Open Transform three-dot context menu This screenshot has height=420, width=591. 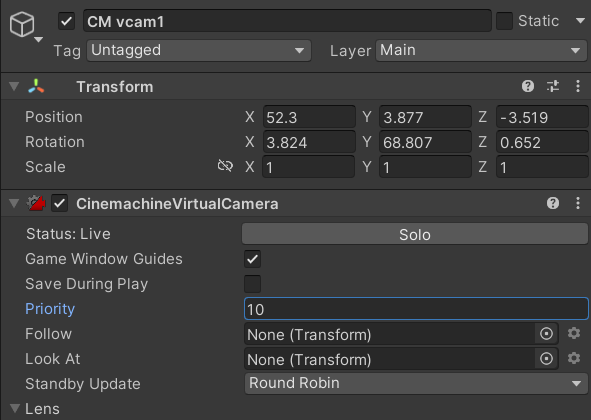(578, 86)
